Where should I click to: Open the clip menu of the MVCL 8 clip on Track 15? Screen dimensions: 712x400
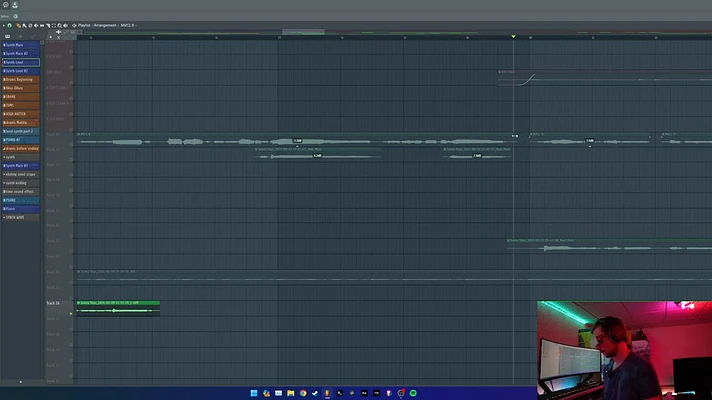pos(79,134)
